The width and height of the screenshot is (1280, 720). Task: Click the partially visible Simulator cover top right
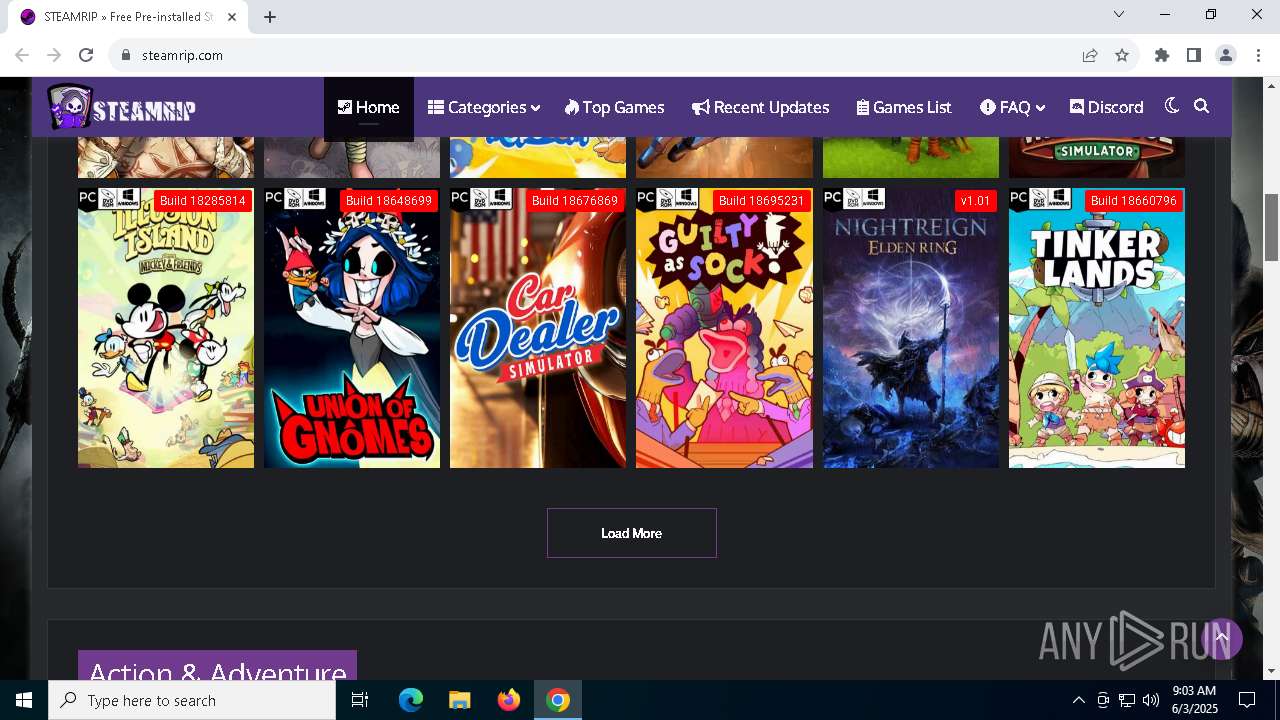pyautogui.click(x=1097, y=157)
